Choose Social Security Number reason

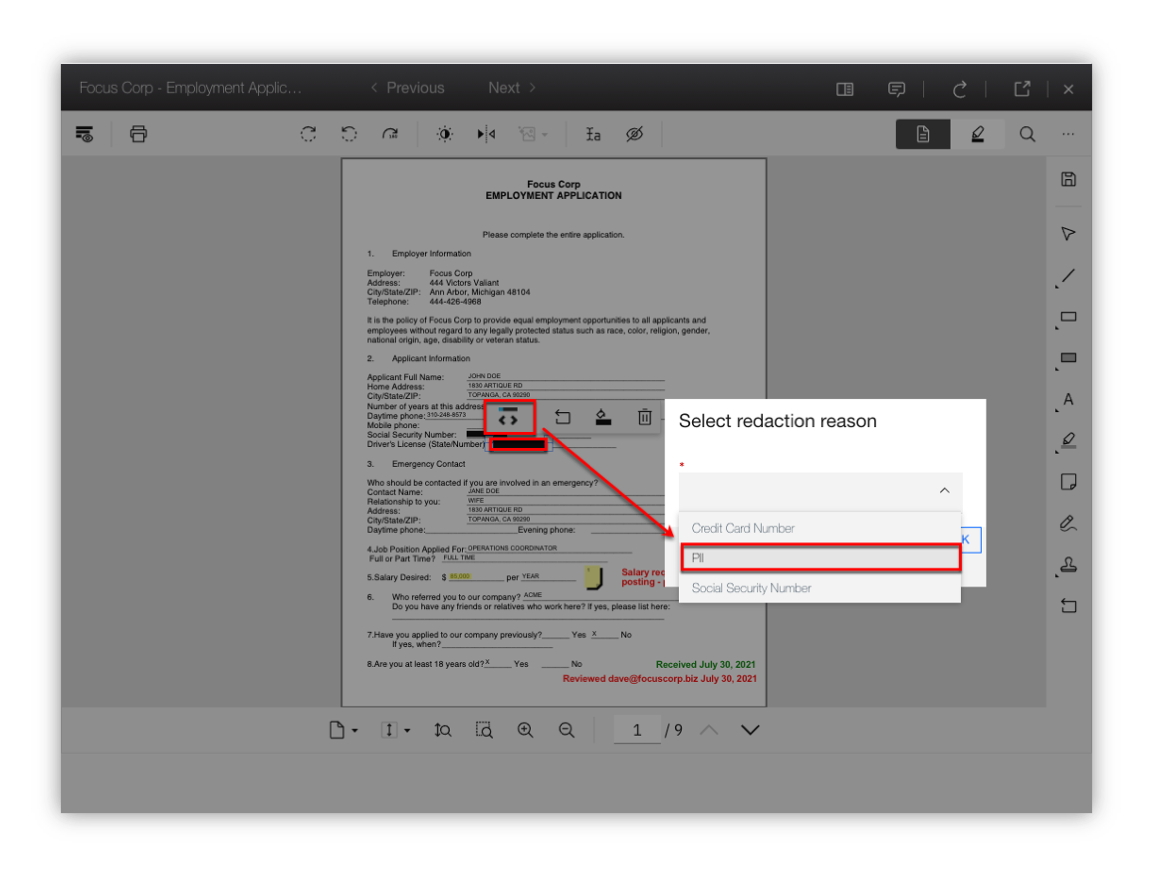[x=820, y=588]
